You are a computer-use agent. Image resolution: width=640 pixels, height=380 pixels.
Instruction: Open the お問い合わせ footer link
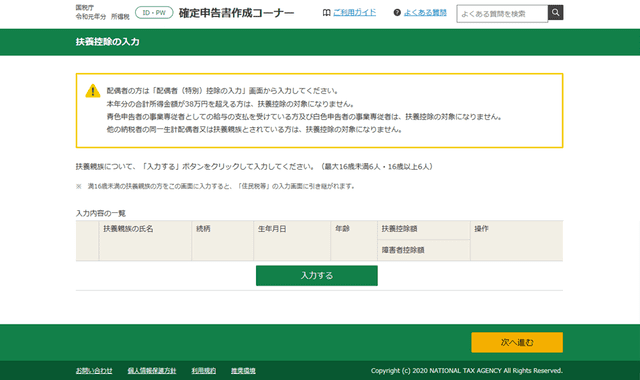(94, 371)
